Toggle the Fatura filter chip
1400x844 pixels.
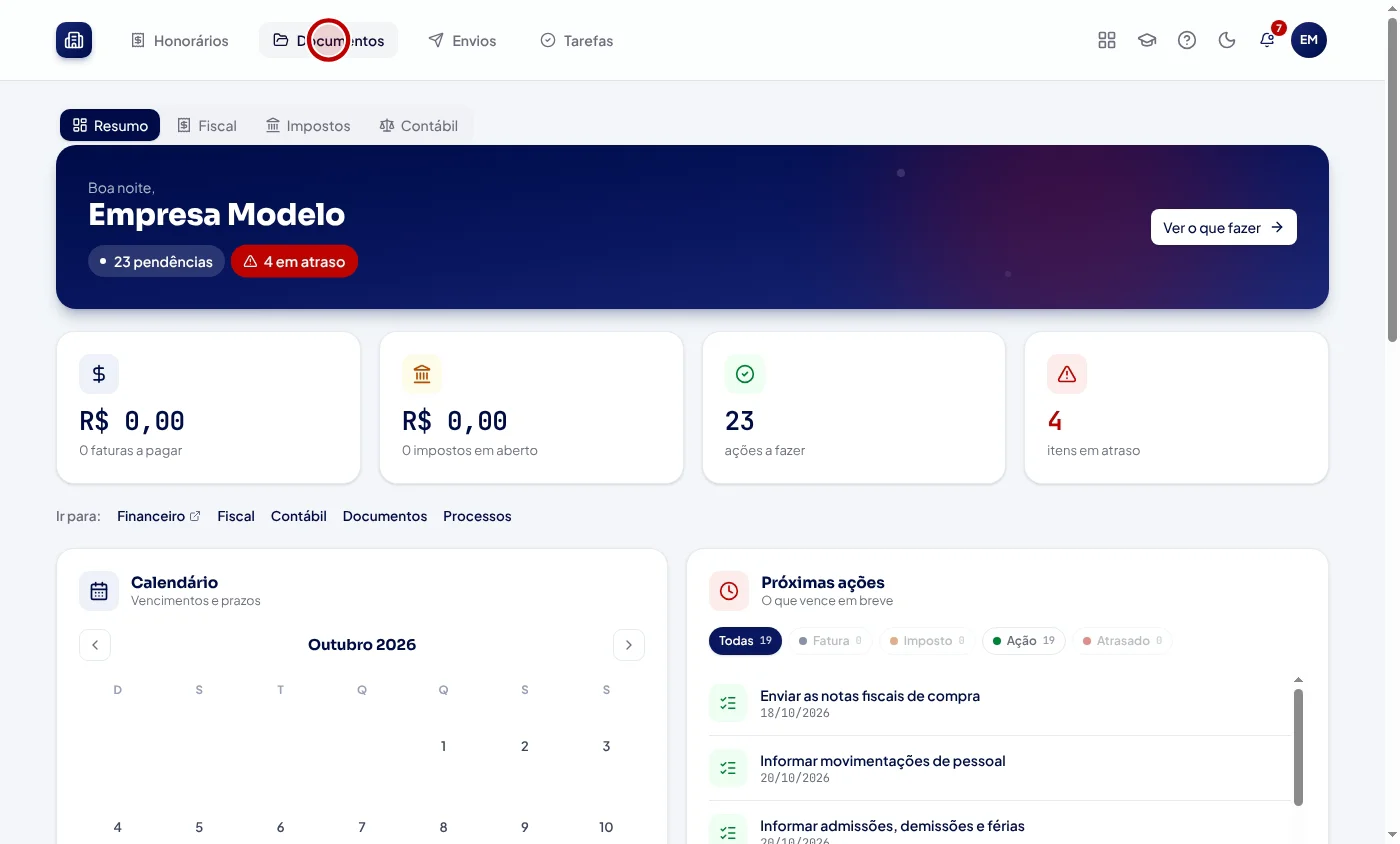831,641
